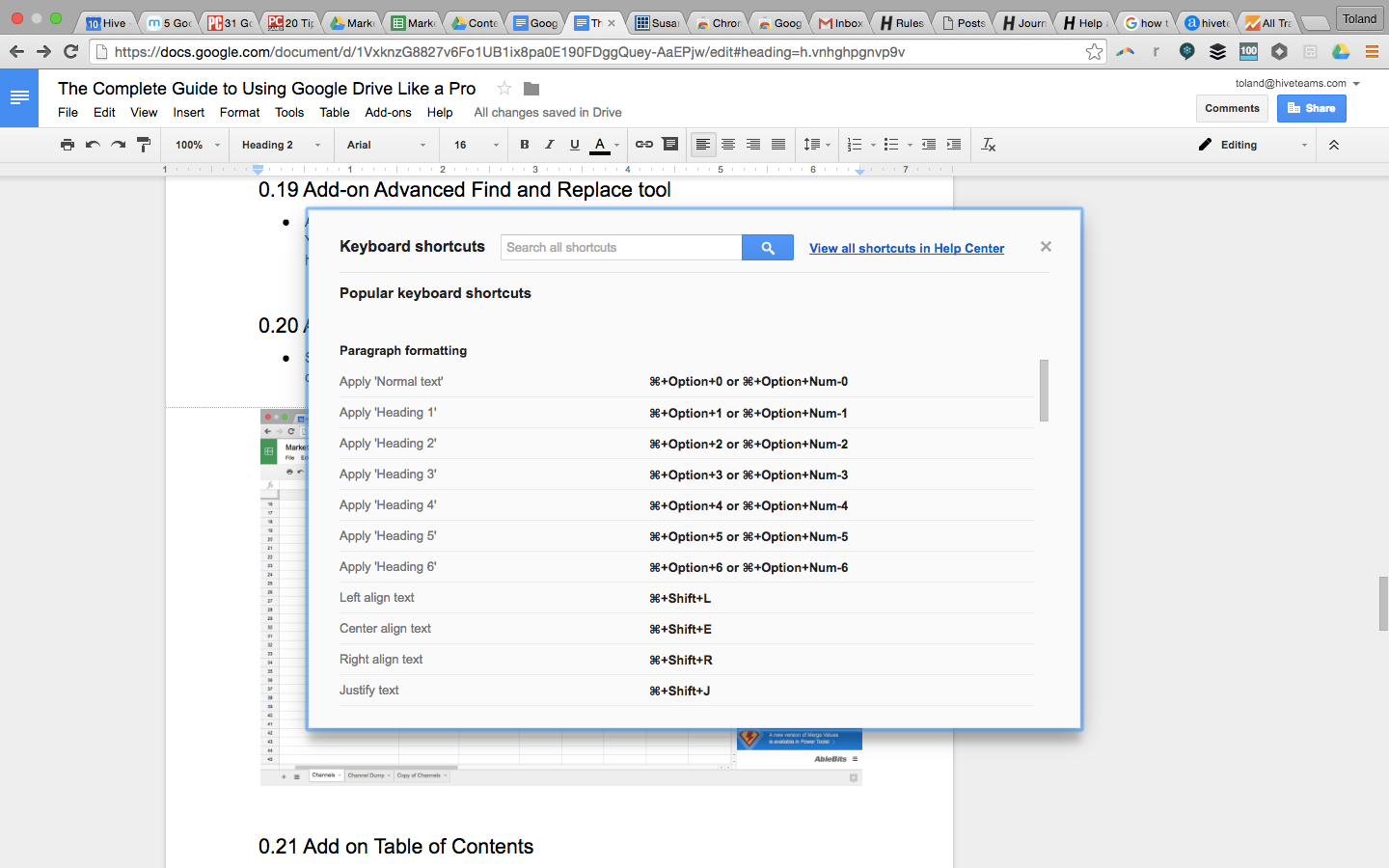Open the Insert link tool

(x=643, y=145)
